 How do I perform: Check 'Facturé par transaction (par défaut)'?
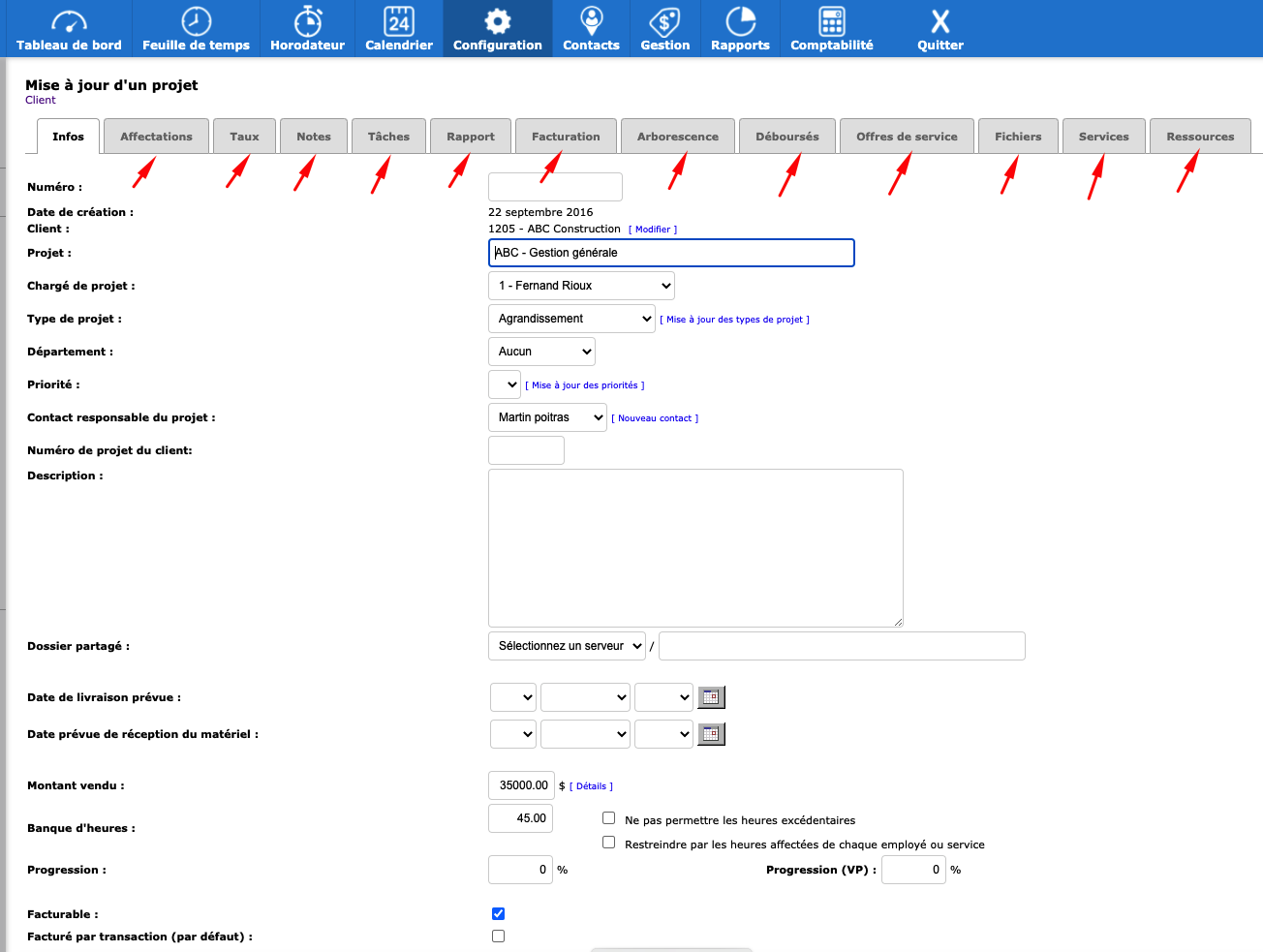[498, 936]
